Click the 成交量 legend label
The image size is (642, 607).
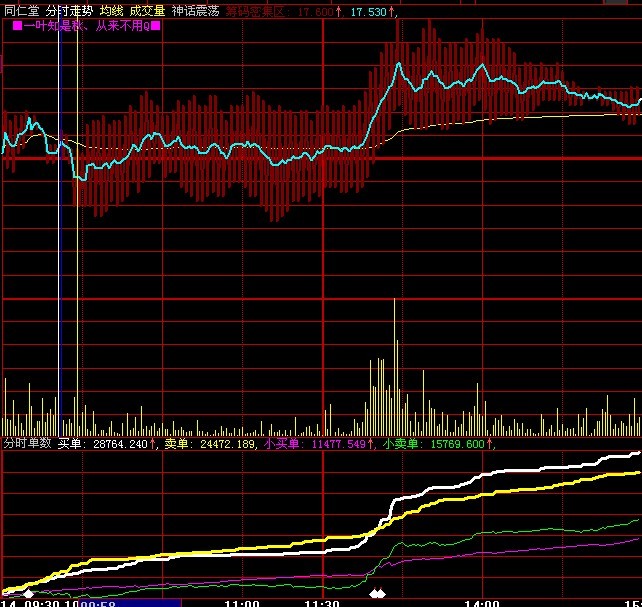(x=147, y=11)
